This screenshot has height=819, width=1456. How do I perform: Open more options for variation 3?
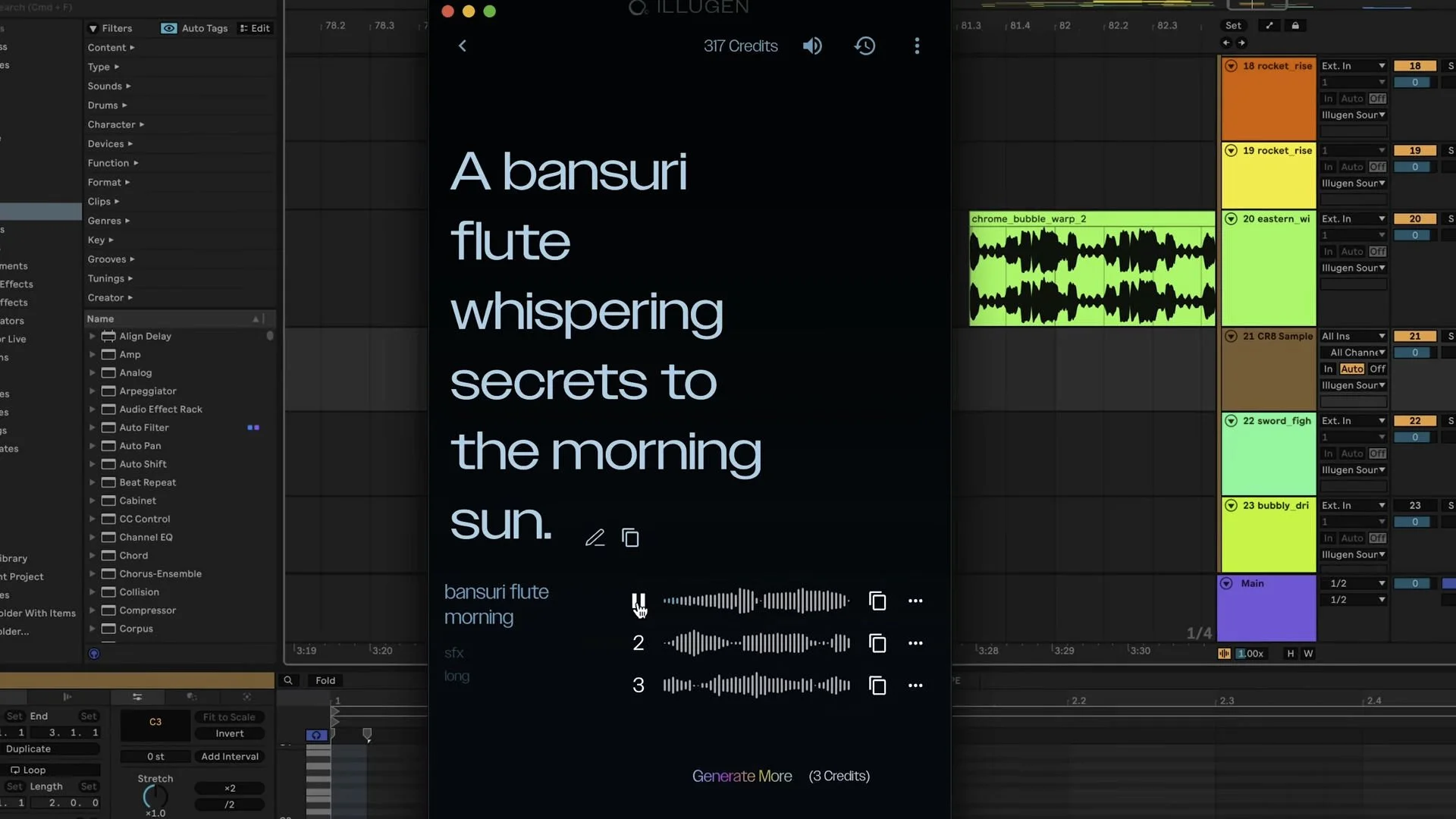(x=915, y=686)
